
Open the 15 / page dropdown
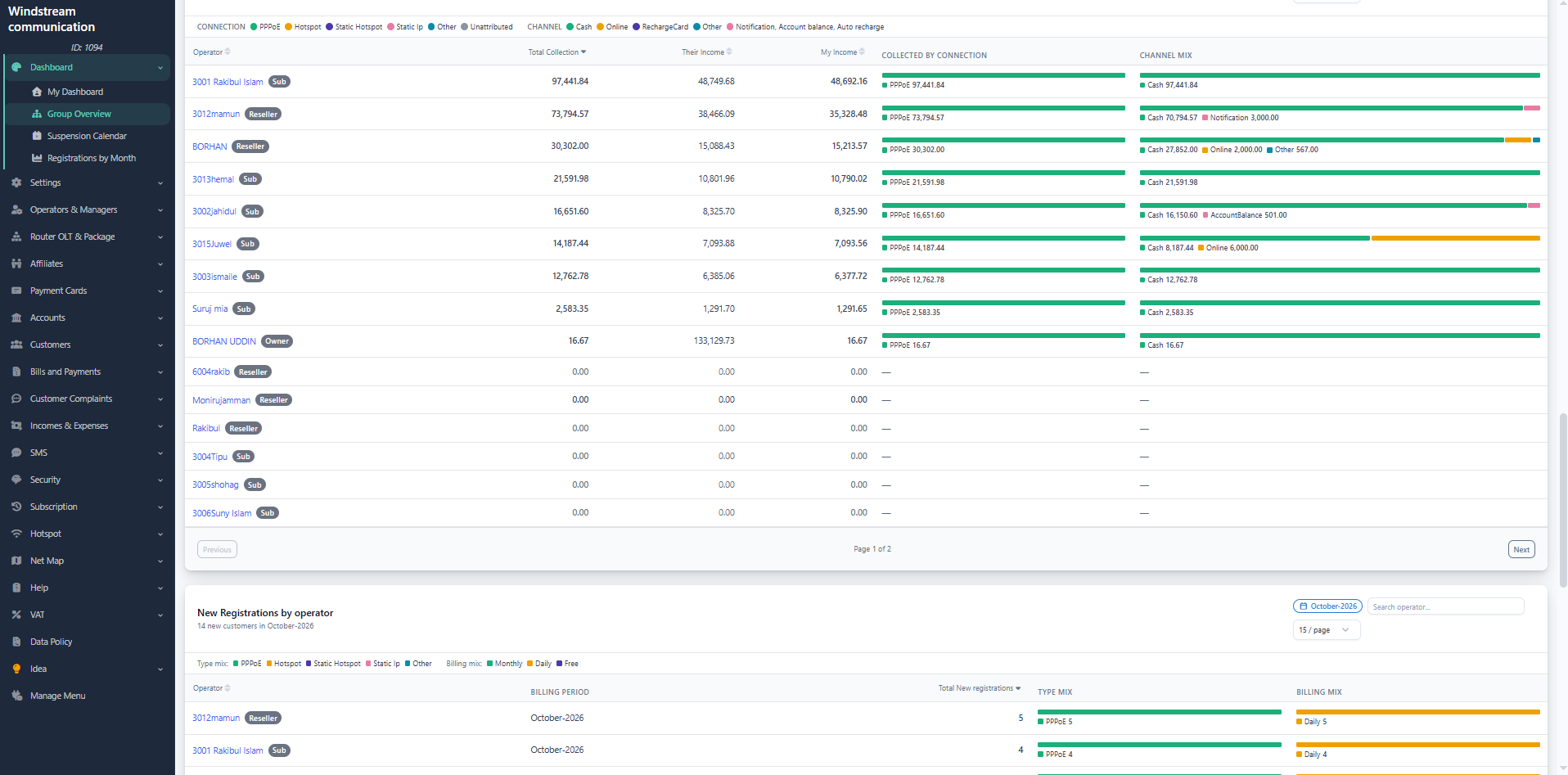coord(1327,630)
